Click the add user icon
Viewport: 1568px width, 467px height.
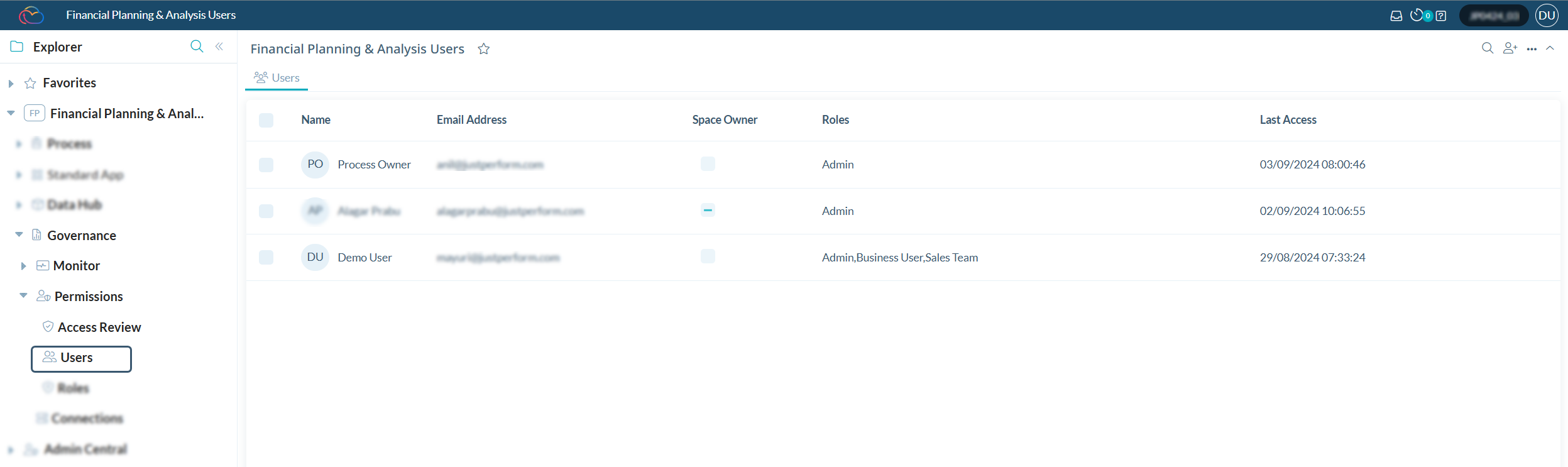click(1510, 48)
